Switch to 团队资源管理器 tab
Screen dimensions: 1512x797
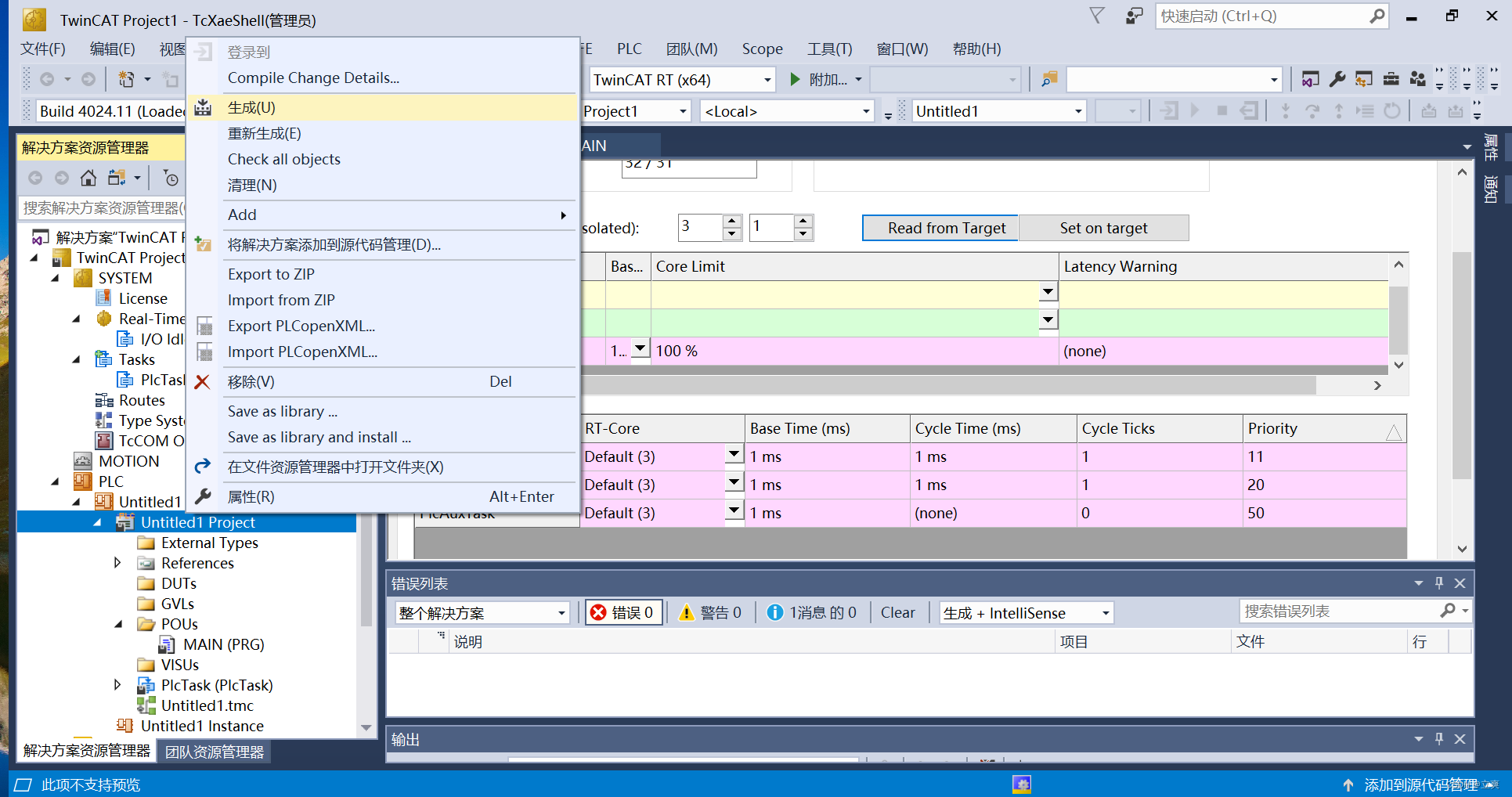(215, 752)
